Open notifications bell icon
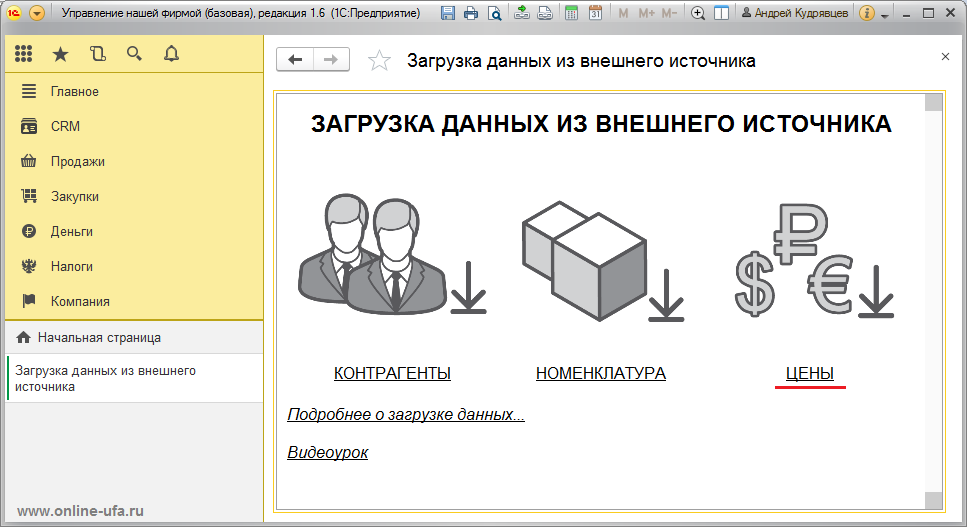Viewport: 967px width, 527px height. (171, 54)
